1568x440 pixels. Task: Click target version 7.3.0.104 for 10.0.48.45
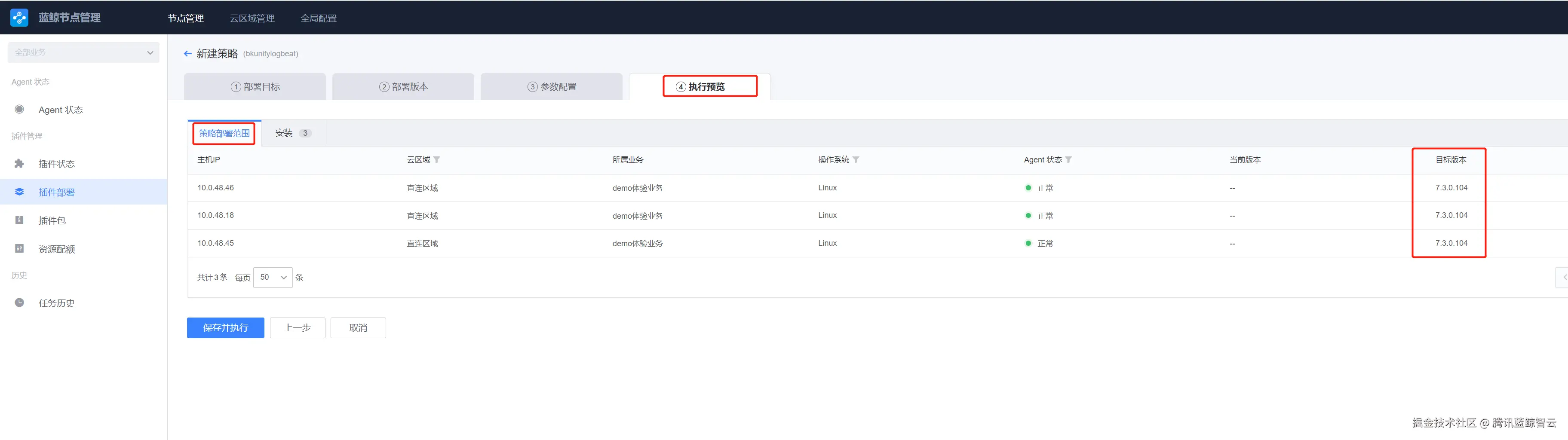click(1451, 244)
